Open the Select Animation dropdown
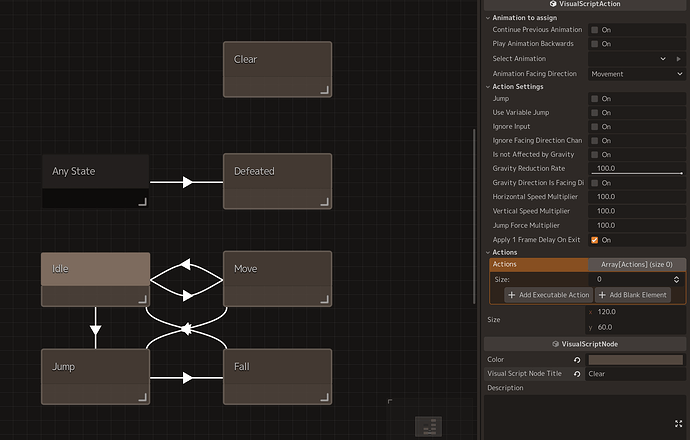Viewport: 690px width, 440px height. (629, 59)
